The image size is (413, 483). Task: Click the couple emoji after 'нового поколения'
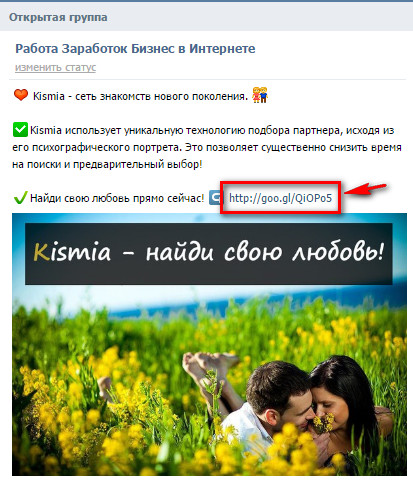click(260, 95)
